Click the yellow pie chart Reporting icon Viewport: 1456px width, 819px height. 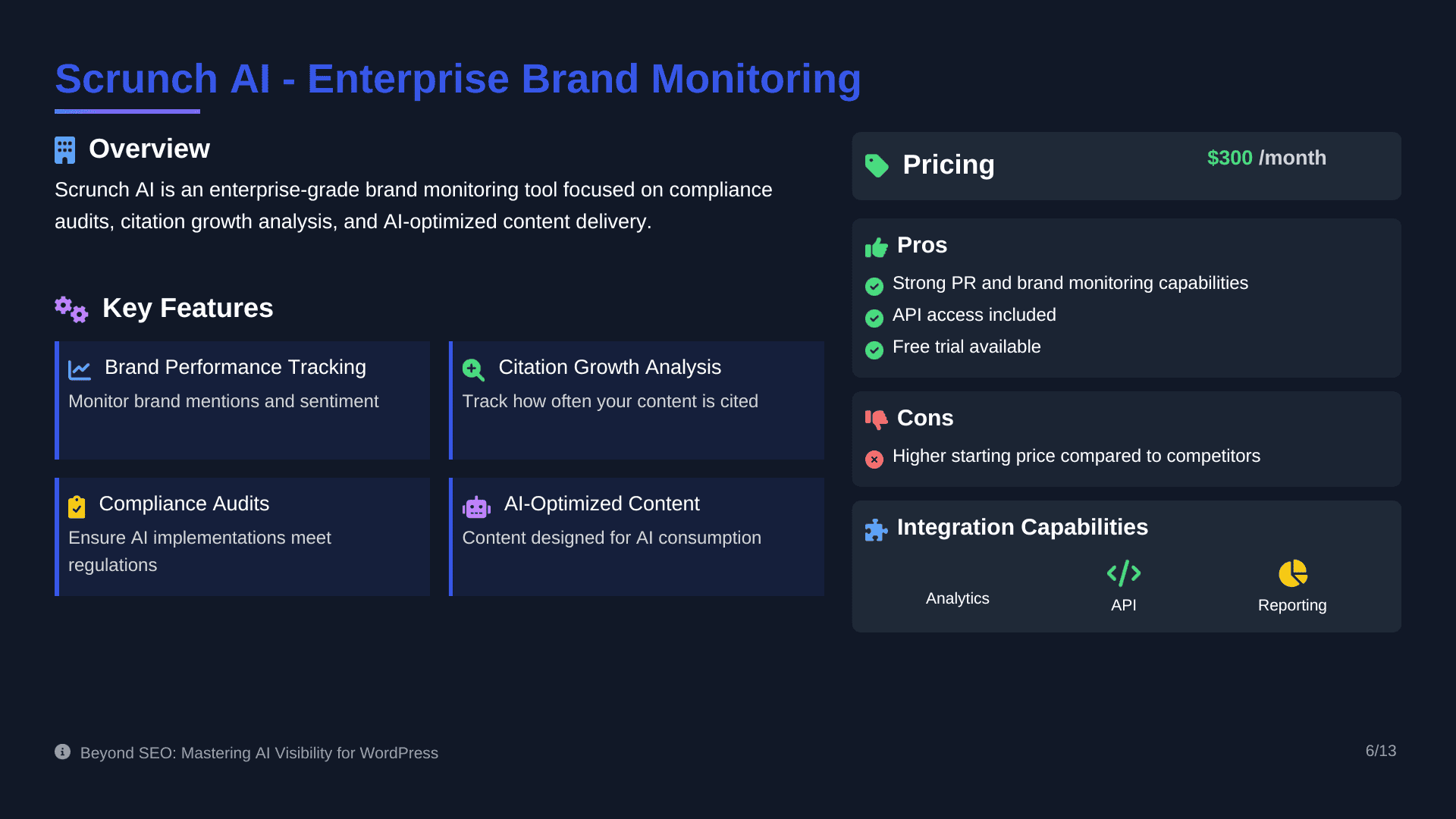click(x=1292, y=573)
